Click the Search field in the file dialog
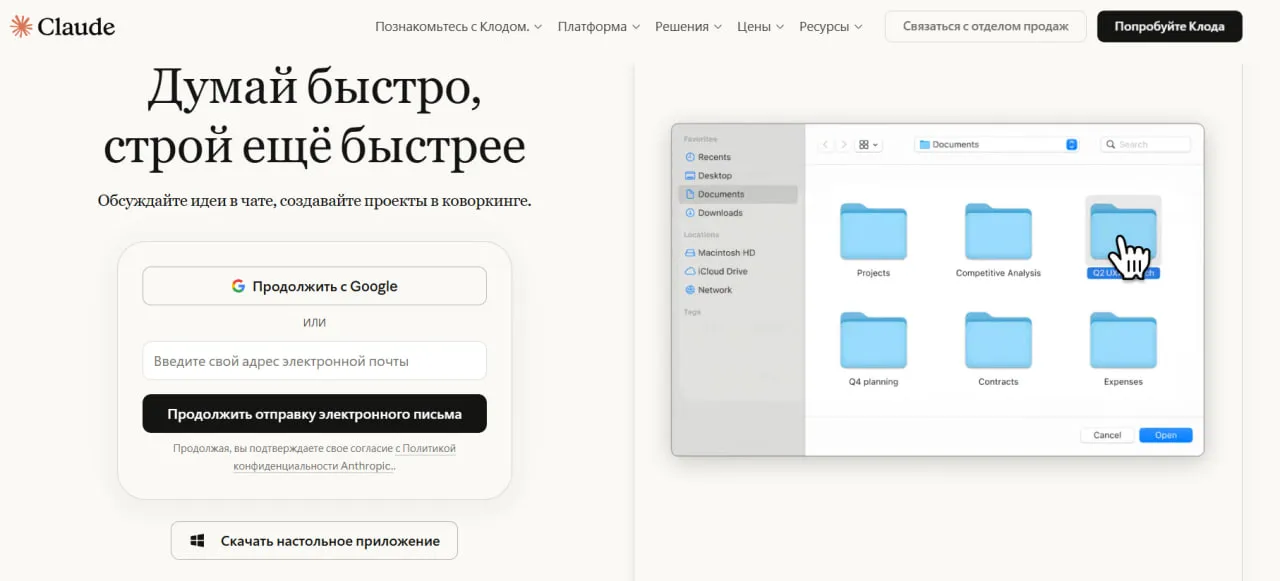 (x=1145, y=145)
